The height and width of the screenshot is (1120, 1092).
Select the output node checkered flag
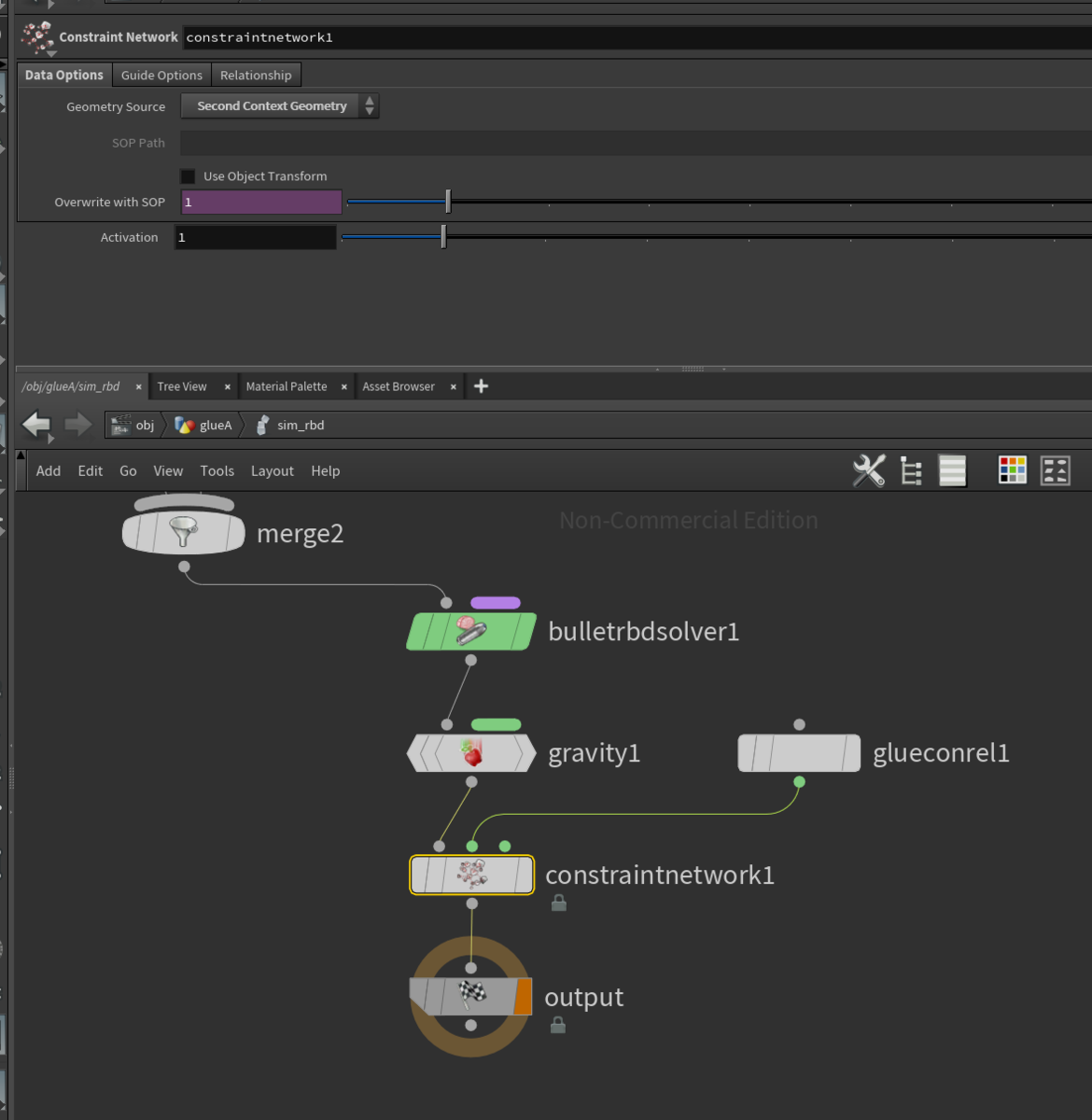(472, 995)
